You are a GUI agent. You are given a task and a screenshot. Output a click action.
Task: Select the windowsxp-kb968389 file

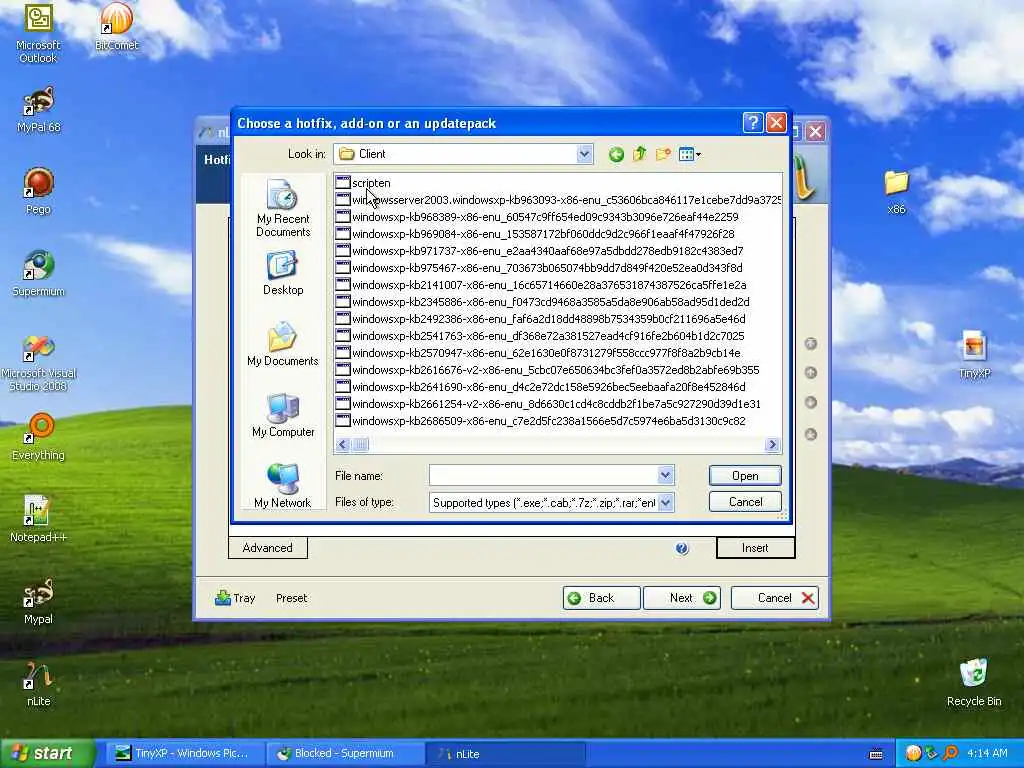(x=537, y=217)
